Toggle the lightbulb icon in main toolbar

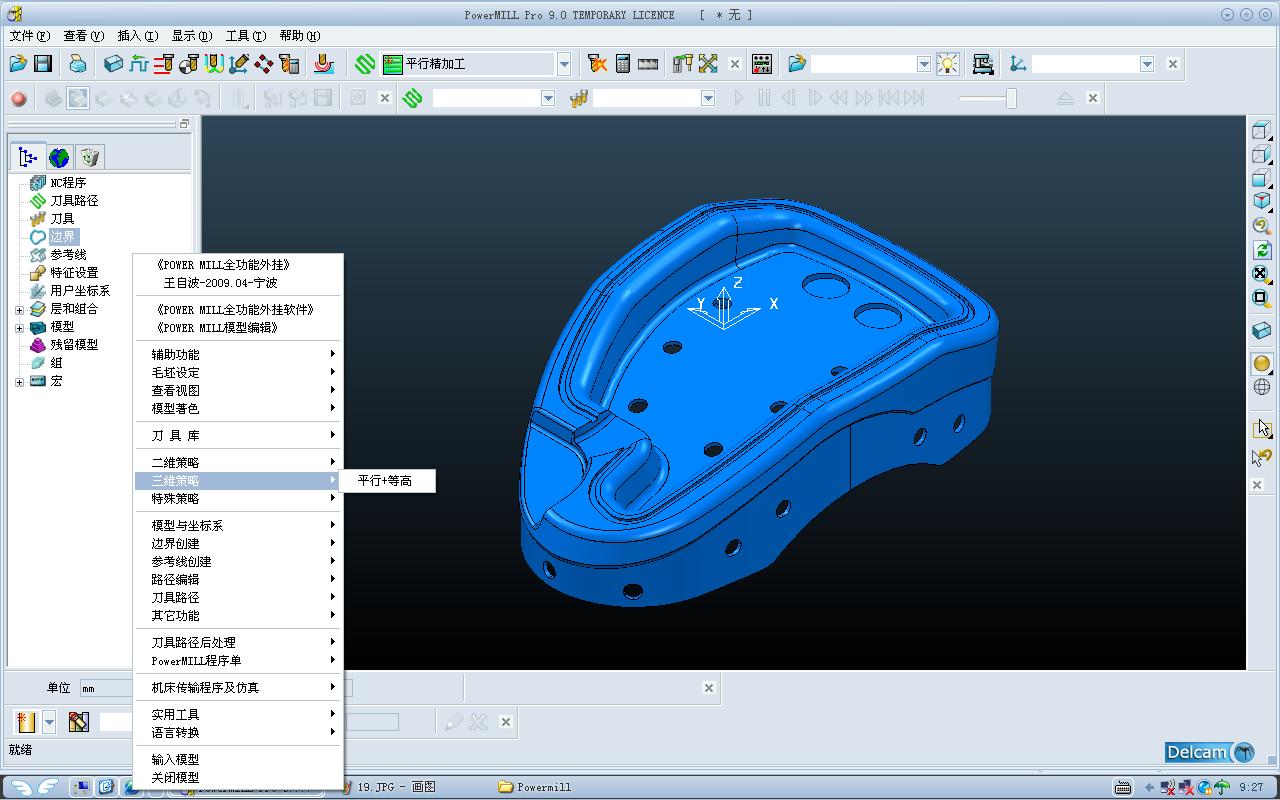pos(947,64)
